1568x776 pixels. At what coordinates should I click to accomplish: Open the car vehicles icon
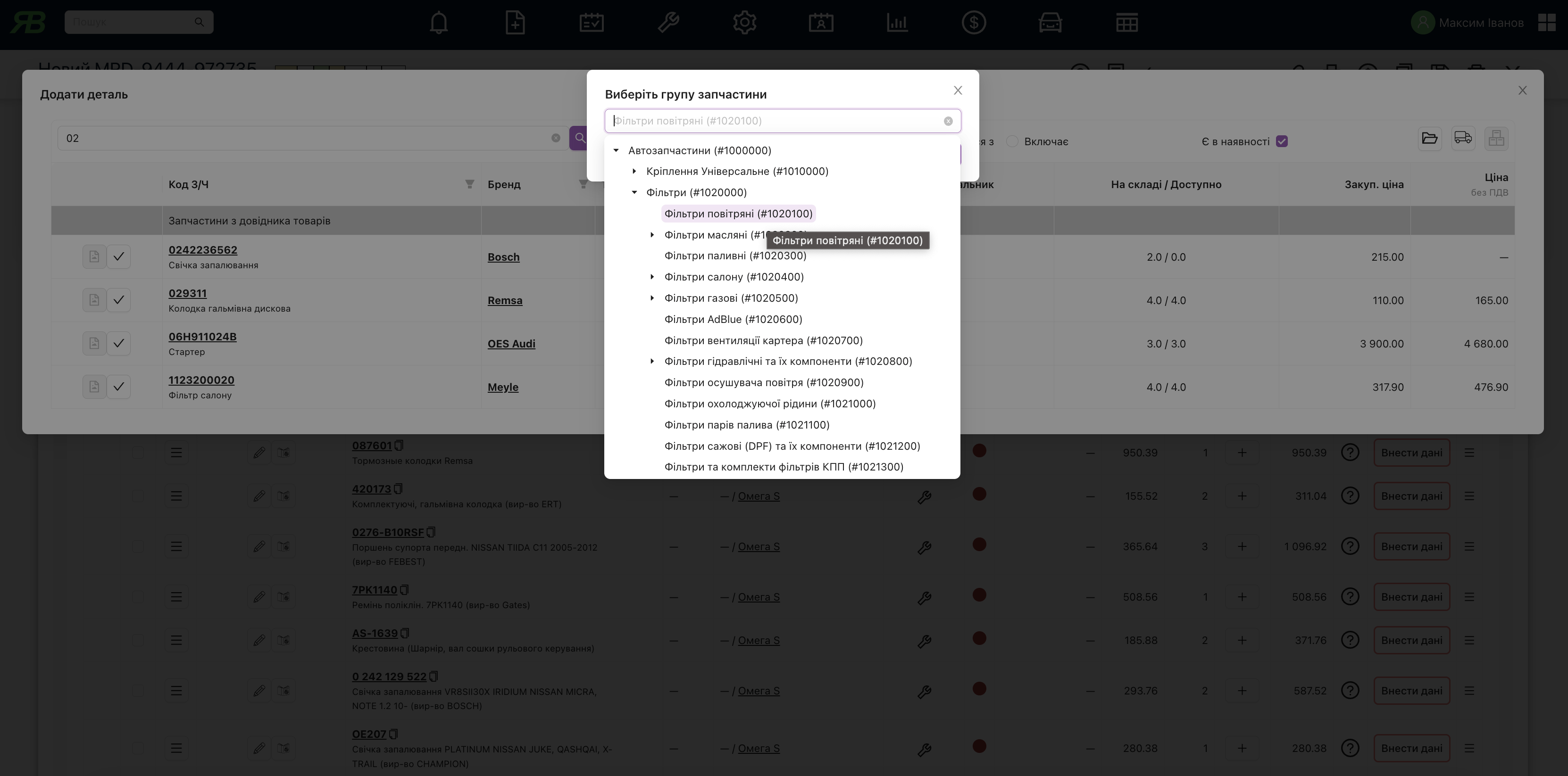(x=1050, y=23)
